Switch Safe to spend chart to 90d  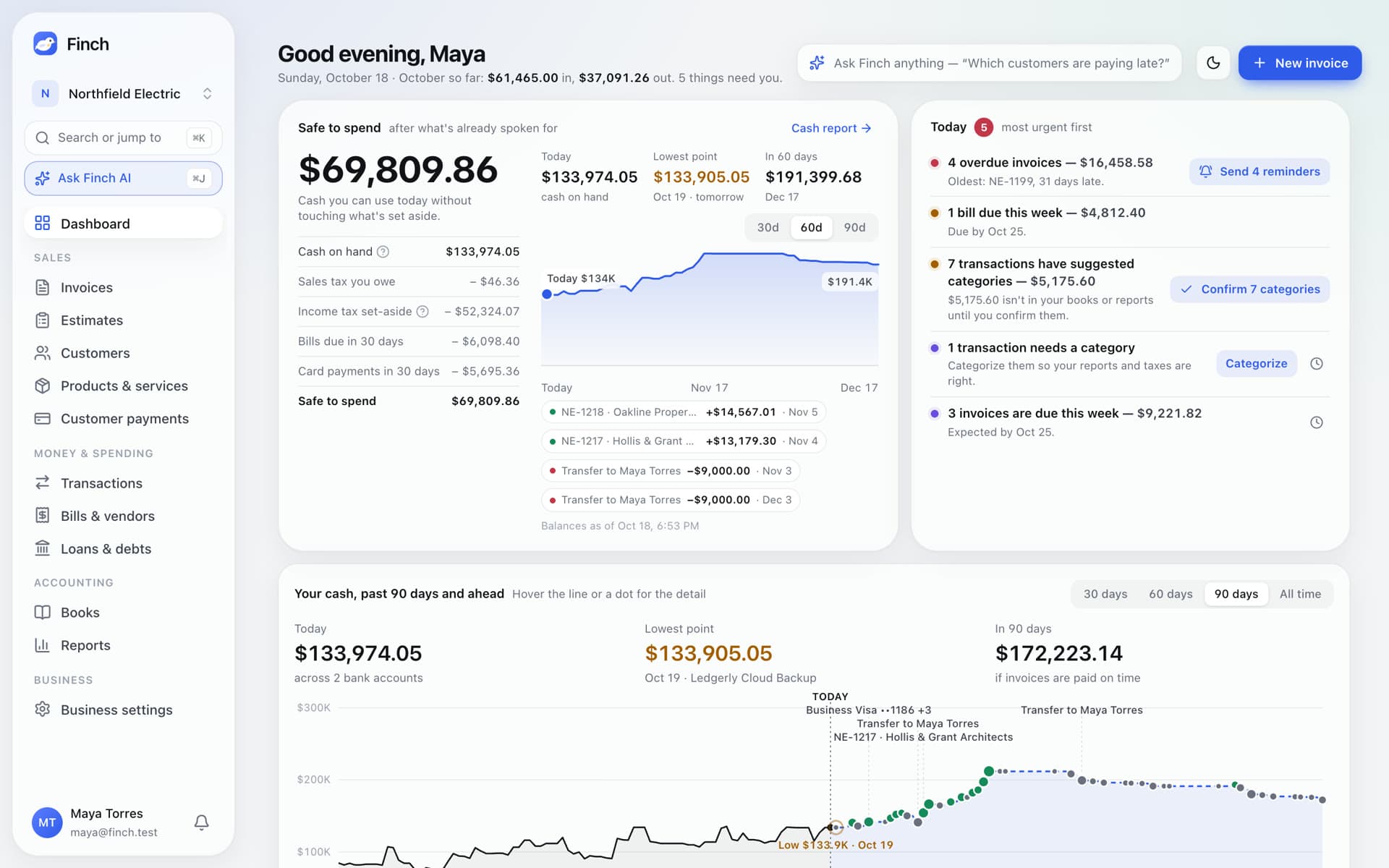[854, 227]
